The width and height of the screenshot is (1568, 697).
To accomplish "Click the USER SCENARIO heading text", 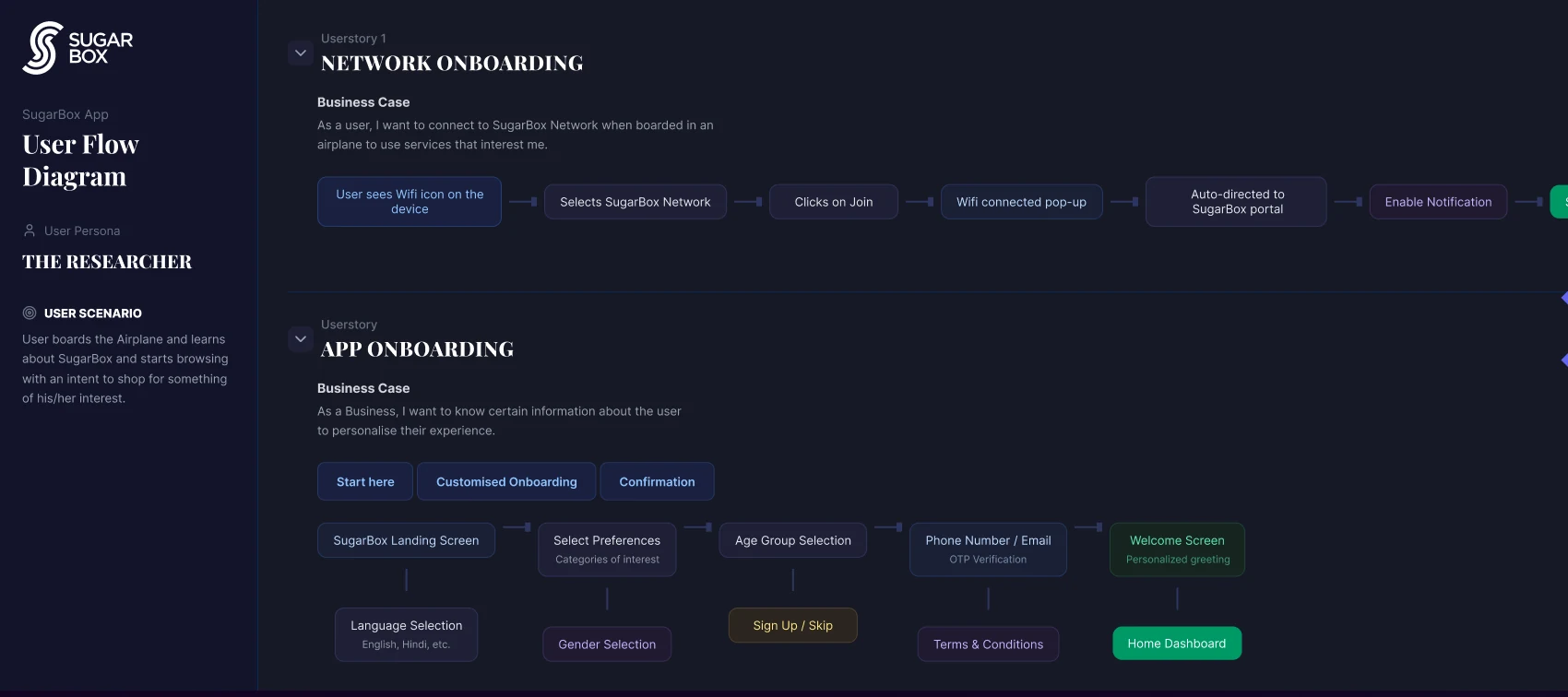I will (93, 313).
